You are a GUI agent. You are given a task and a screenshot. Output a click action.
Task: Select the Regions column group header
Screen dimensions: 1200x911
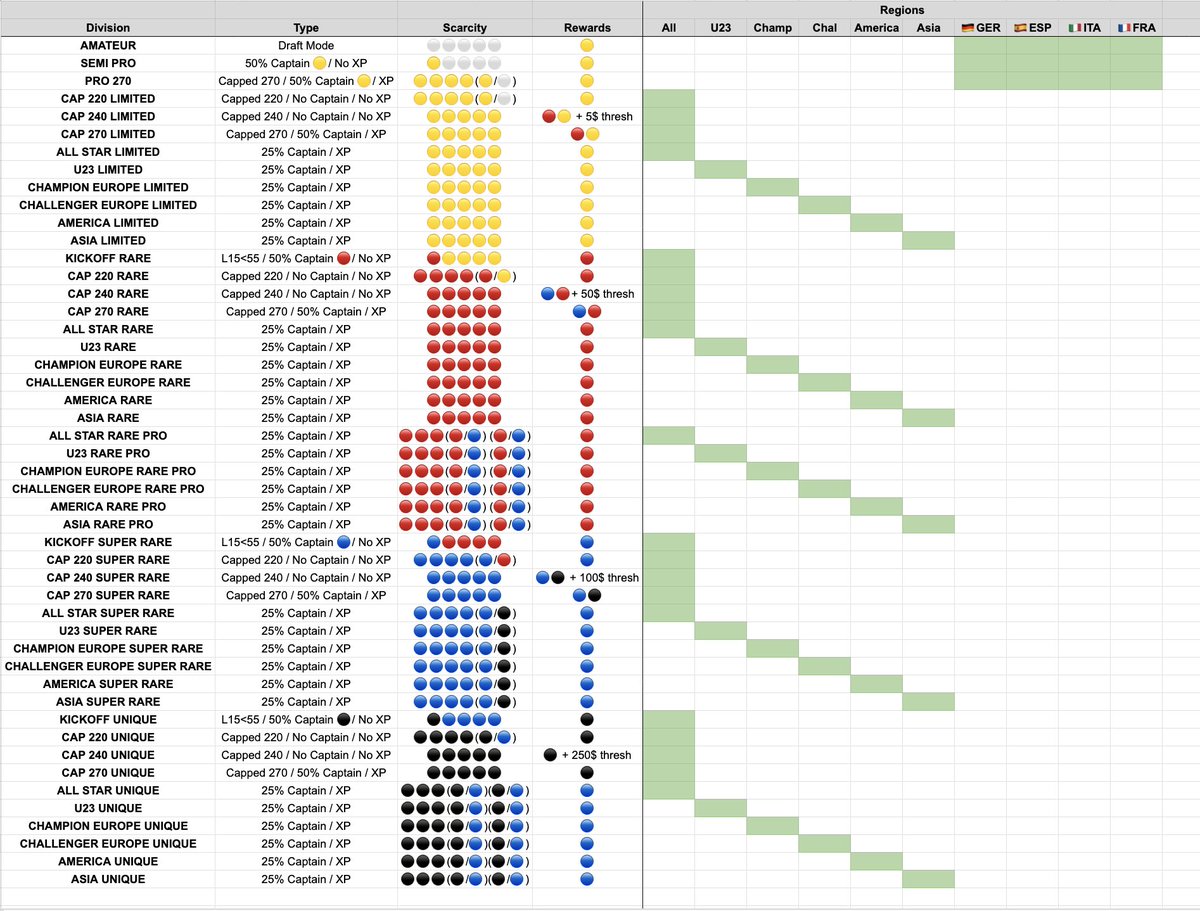(x=902, y=10)
